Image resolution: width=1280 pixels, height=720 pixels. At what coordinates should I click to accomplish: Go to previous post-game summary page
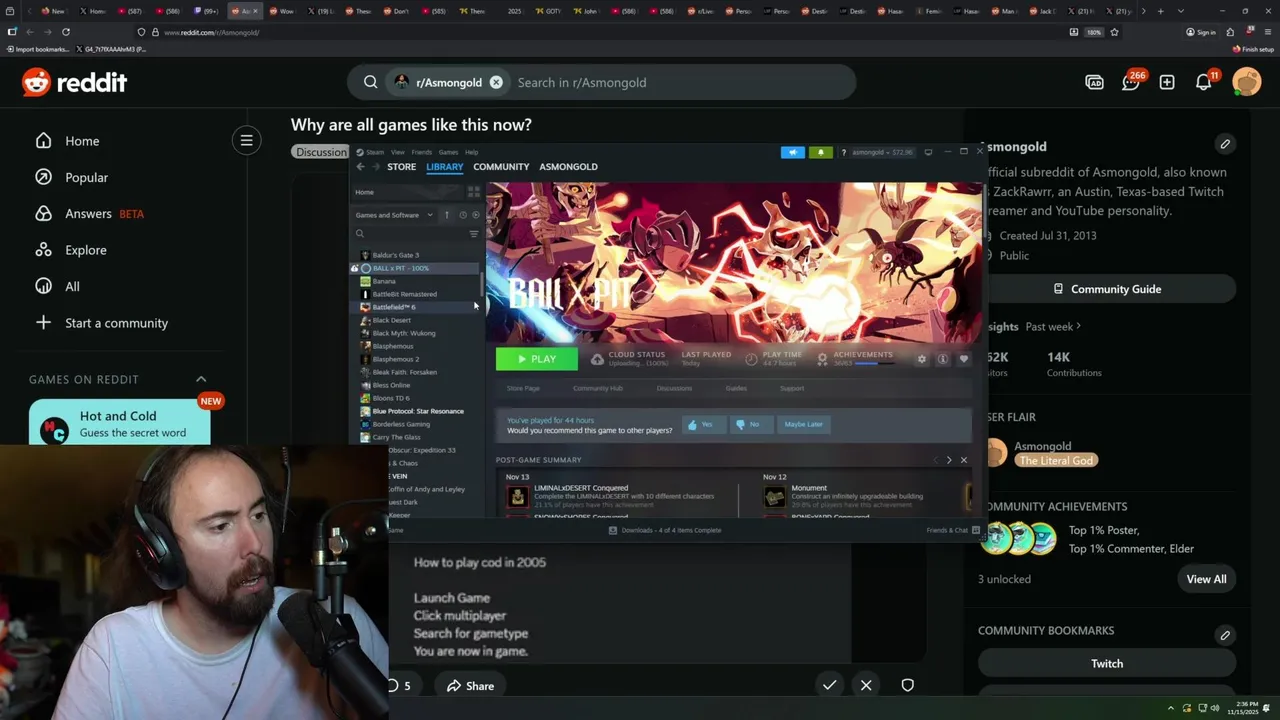(x=935, y=460)
